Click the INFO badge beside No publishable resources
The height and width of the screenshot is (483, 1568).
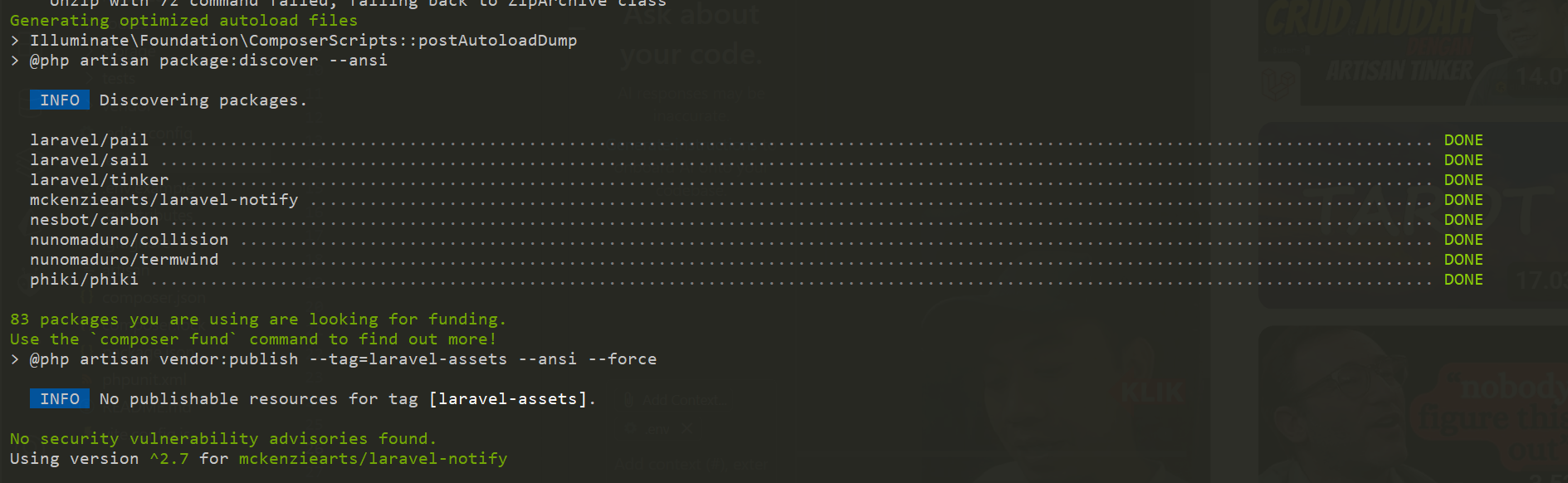click(x=60, y=399)
